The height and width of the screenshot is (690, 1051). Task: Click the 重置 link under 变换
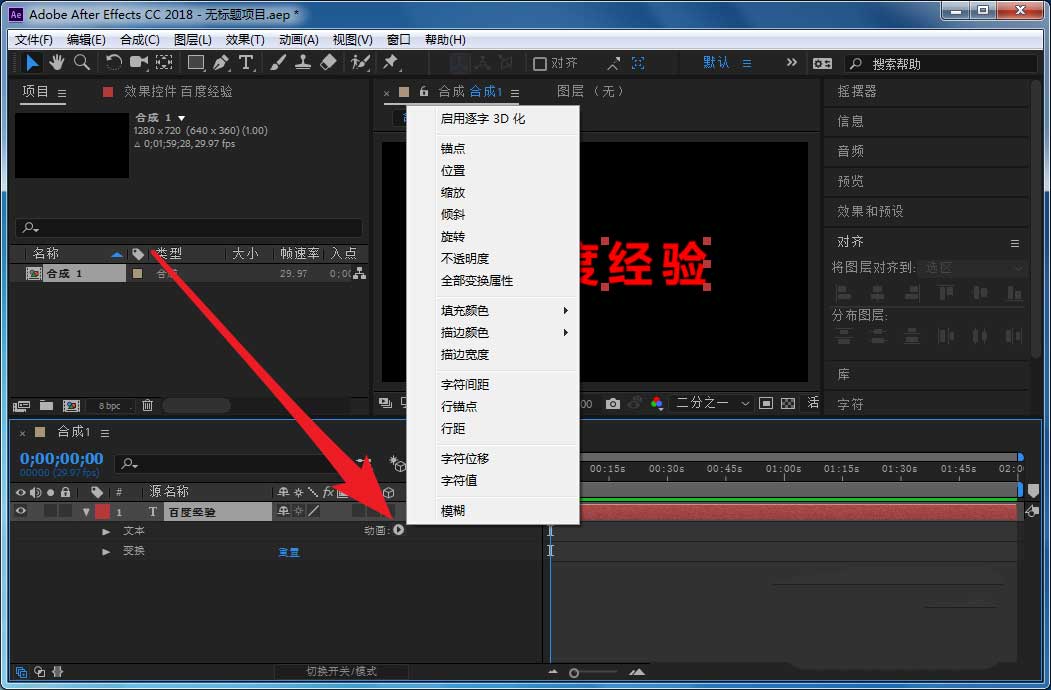coord(289,551)
